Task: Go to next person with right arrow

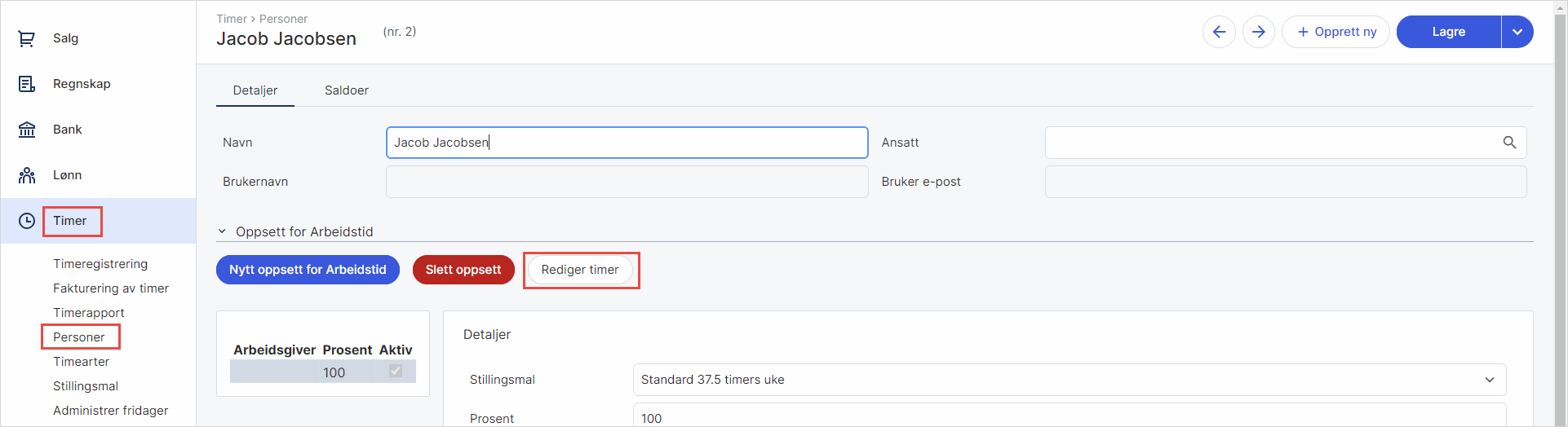Action: (x=1259, y=32)
